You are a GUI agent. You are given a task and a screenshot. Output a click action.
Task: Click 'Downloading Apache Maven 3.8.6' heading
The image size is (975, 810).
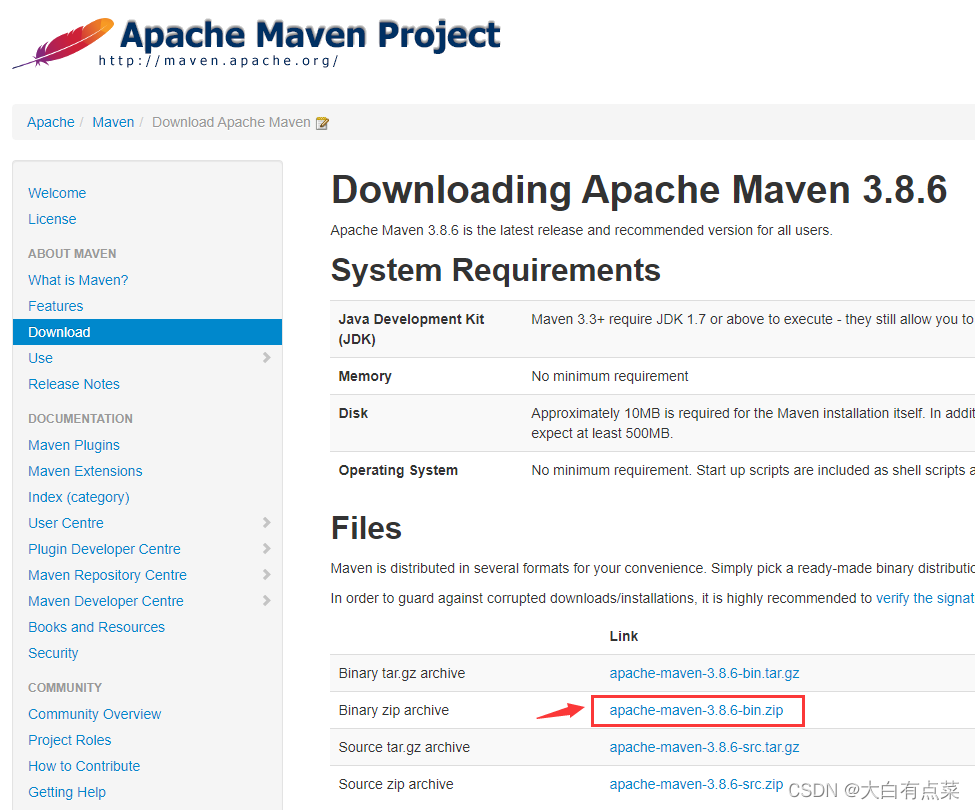click(639, 189)
